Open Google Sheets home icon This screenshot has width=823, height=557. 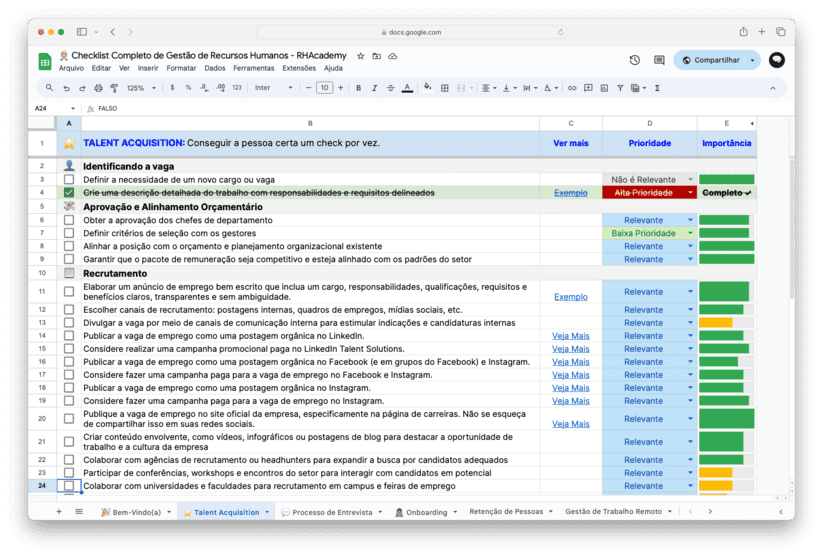pyautogui.click(x=45, y=62)
